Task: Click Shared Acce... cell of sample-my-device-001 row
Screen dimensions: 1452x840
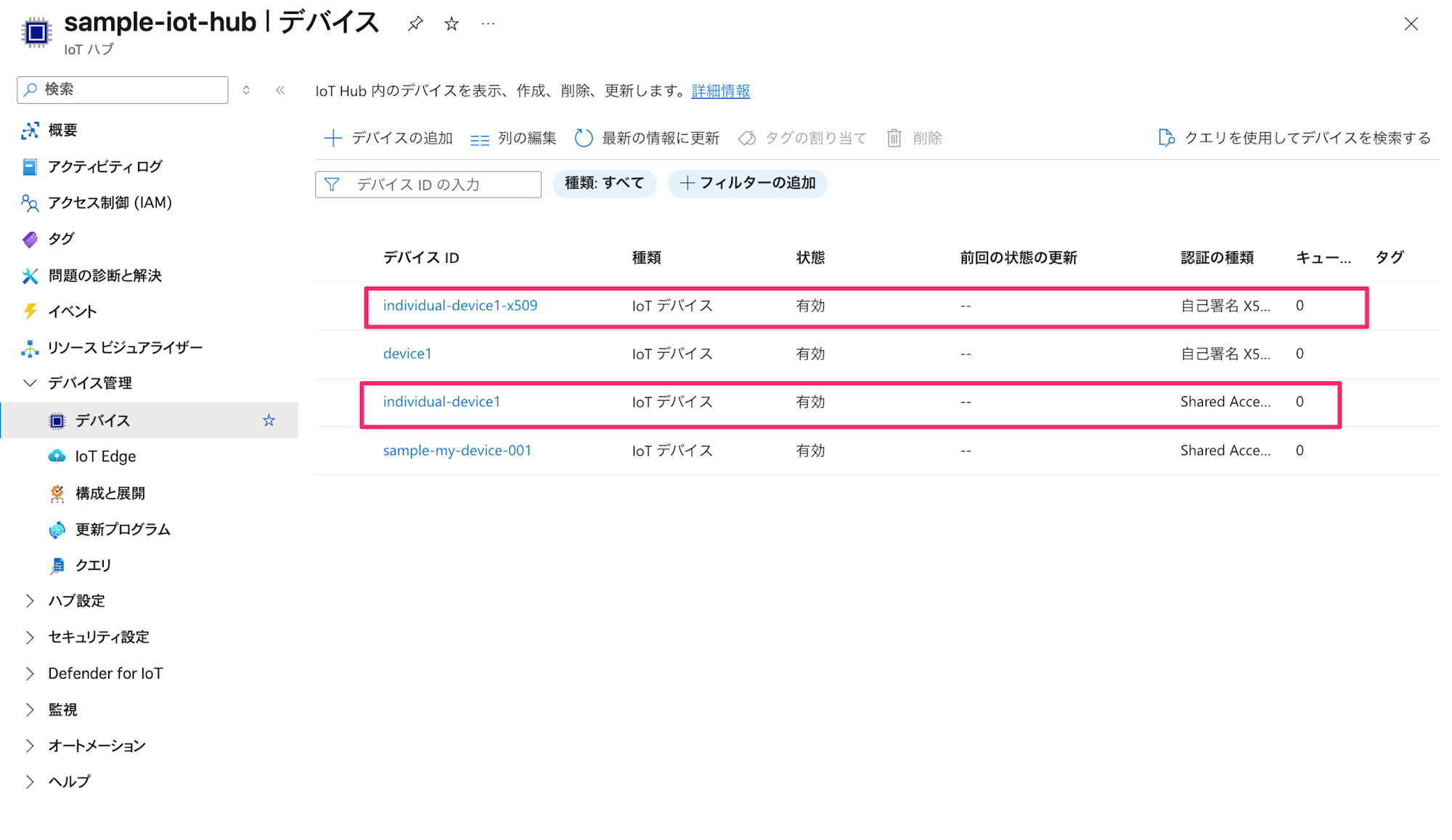Action: click(x=1225, y=450)
